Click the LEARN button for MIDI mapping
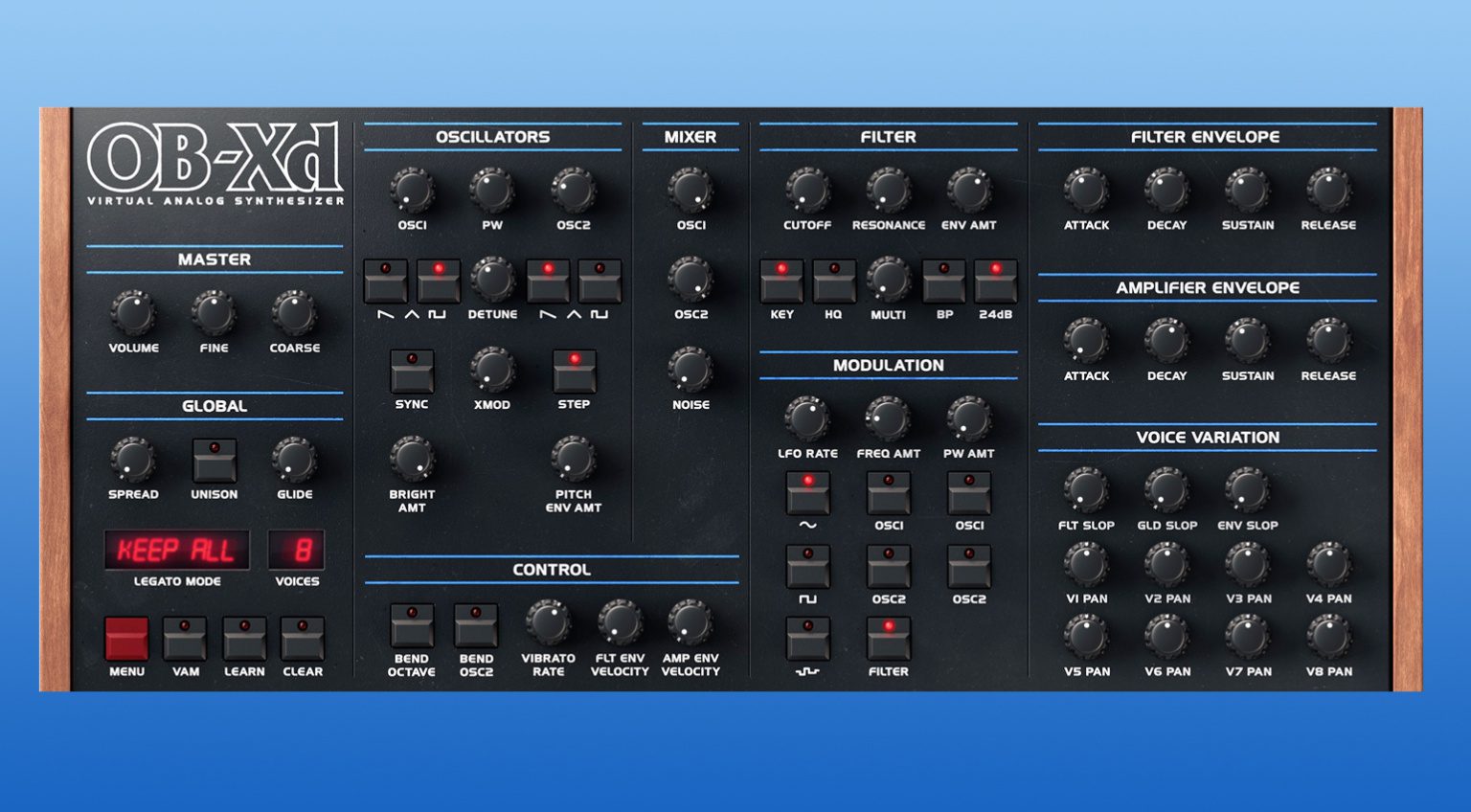The width and height of the screenshot is (1471, 812). pos(244,641)
